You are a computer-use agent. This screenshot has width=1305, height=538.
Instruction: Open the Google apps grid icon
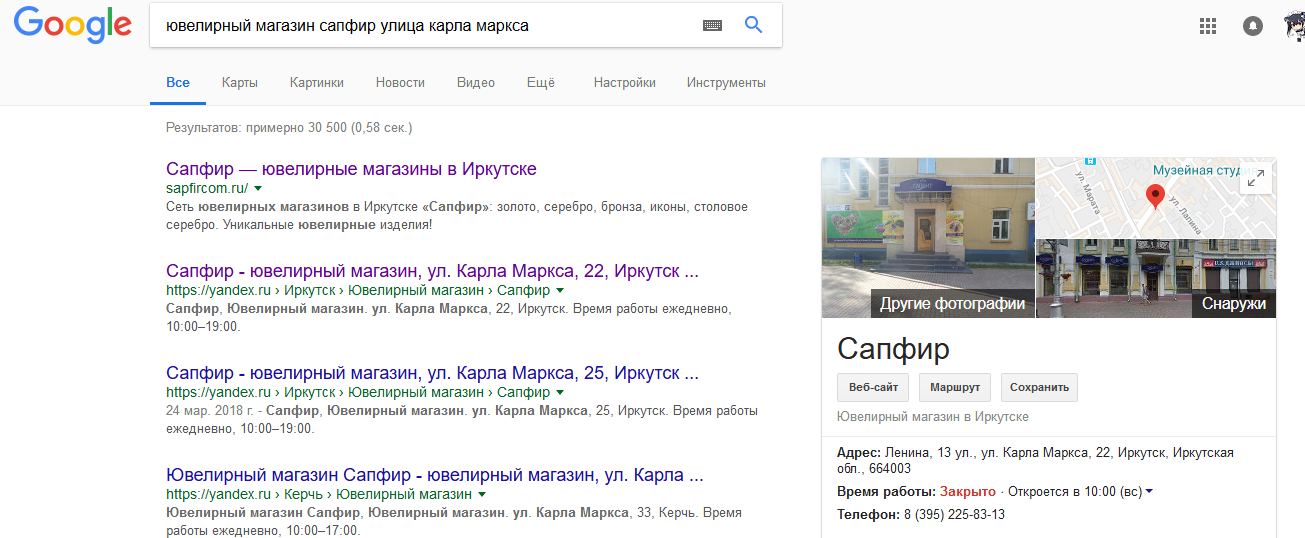(1207, 26)
